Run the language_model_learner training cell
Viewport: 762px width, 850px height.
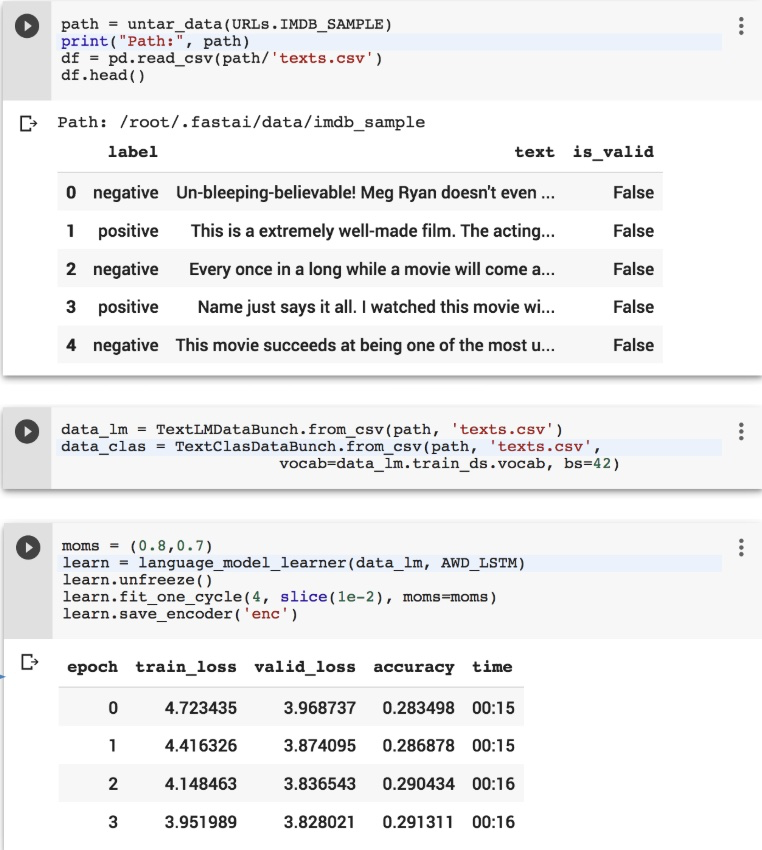tap(29, 548)
